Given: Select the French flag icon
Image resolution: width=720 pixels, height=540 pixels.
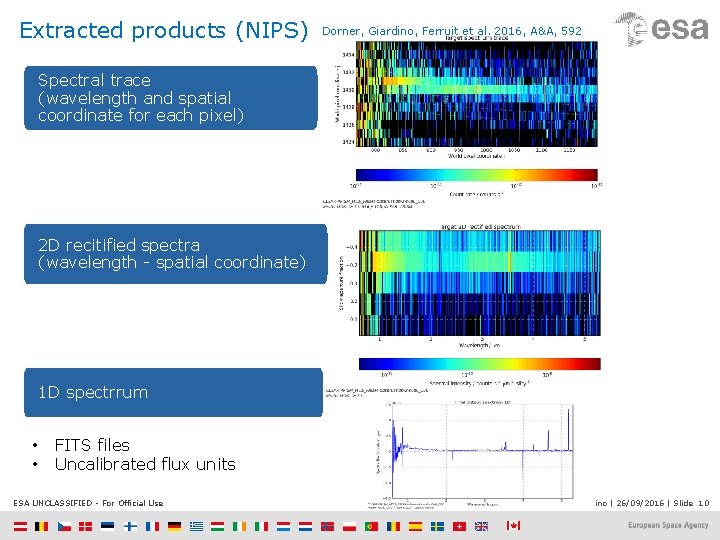Looking at the screenshot, I should click(152, 526).
